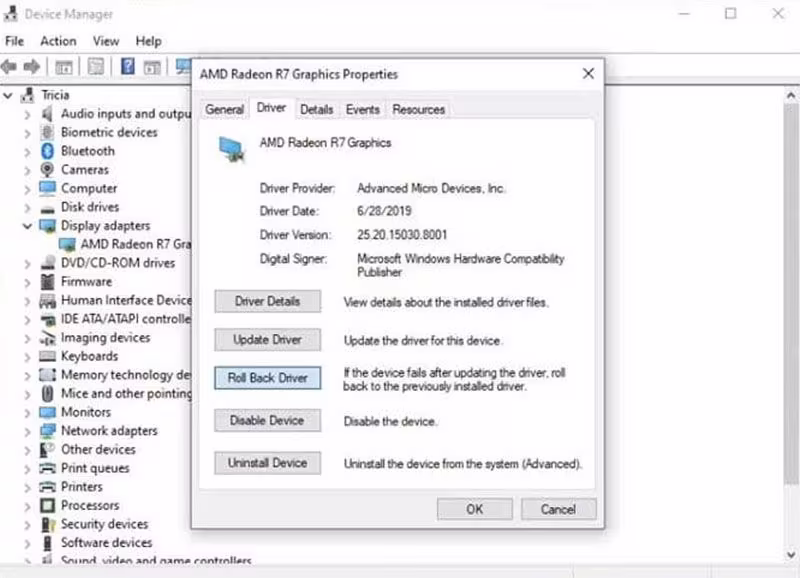Click the Imaging devices icon
This screenshot has height=578, width=800.
point(47,338)
